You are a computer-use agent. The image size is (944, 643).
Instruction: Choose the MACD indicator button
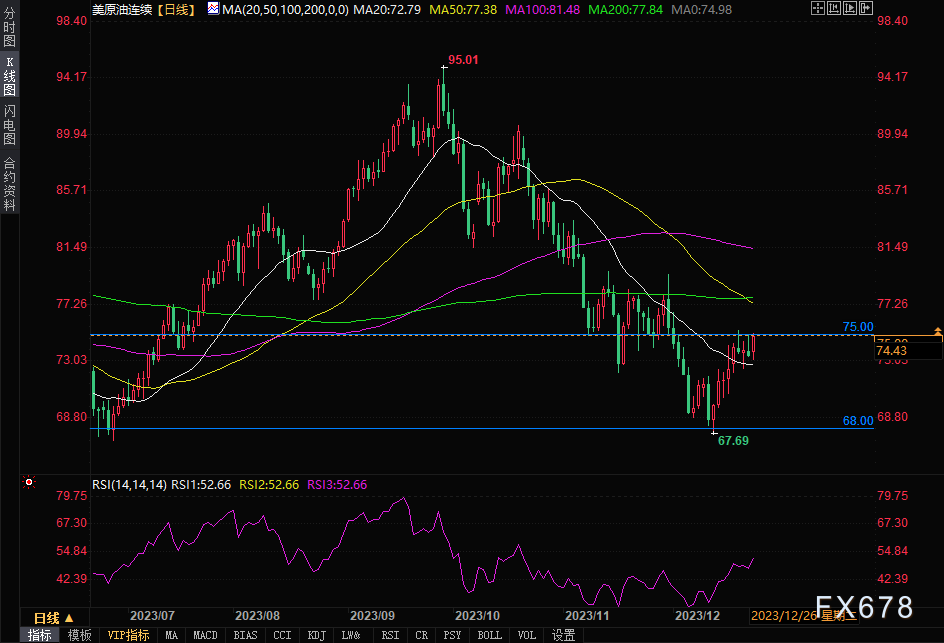tap(205, 635)
